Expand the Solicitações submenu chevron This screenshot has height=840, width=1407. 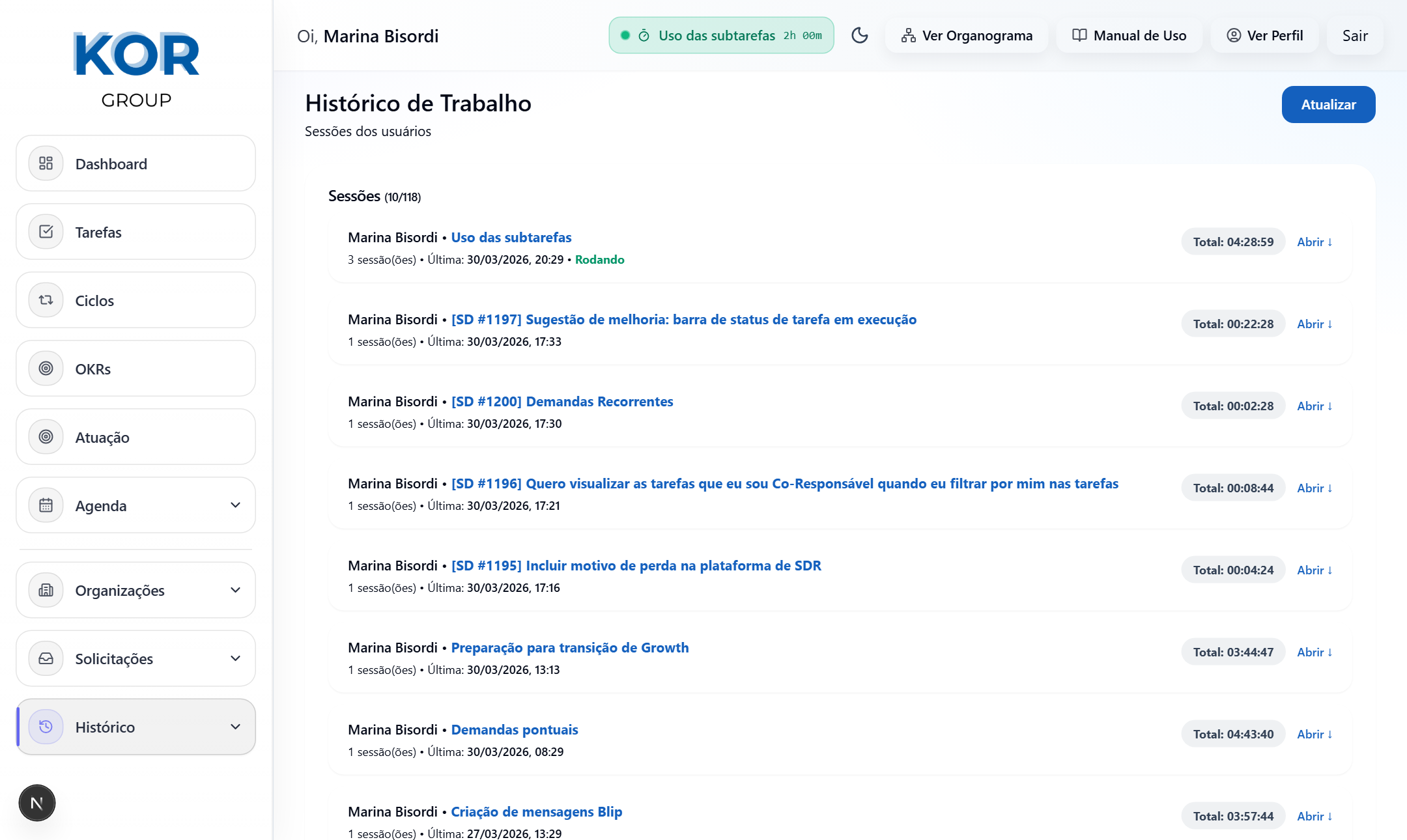tap(235, 658)
